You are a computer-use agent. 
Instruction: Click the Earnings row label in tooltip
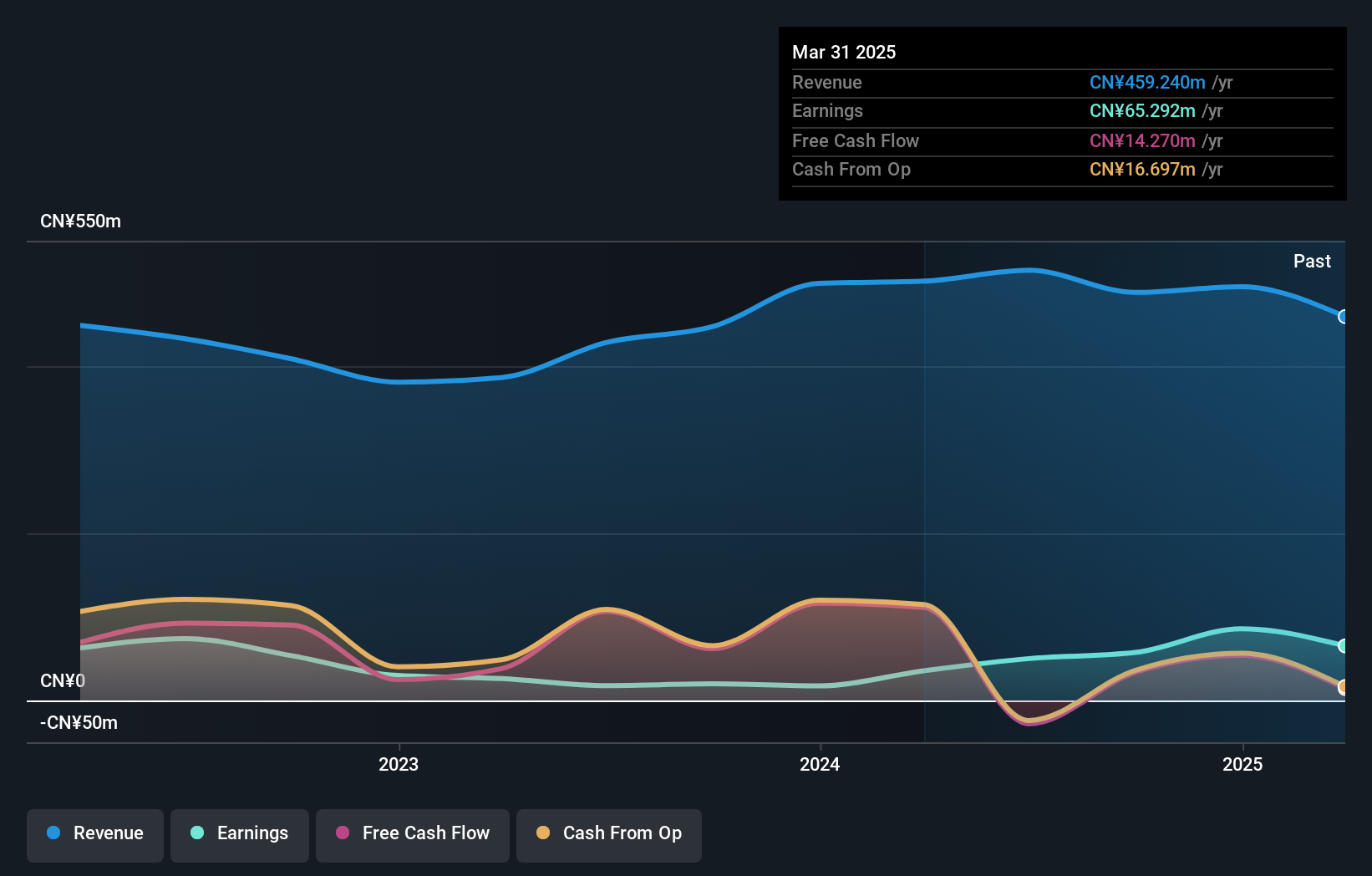tap(827, 111)
